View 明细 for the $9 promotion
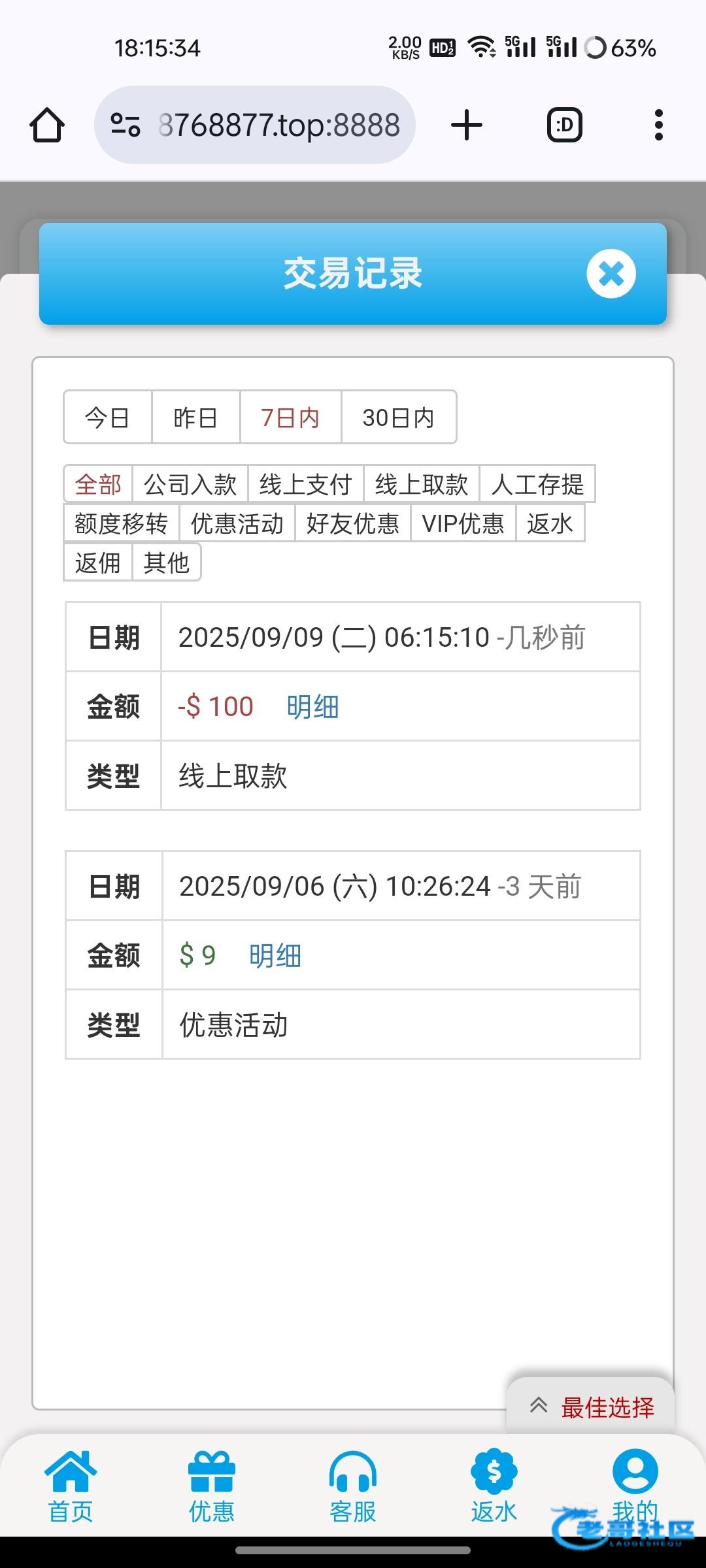The height and width of the screenshot is (1568, 706). [x=275, y=956]
